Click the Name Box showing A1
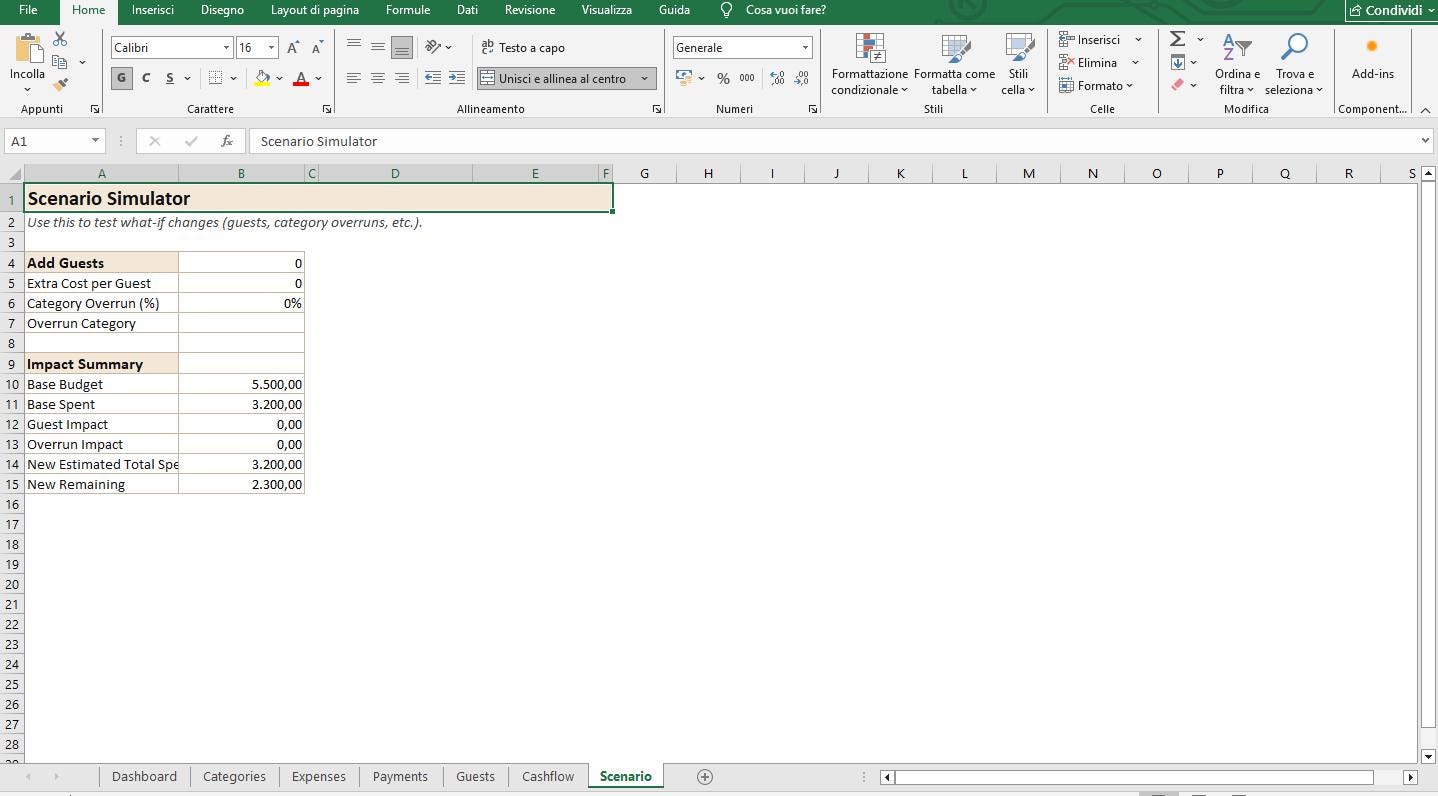 [x=47, y=141]
